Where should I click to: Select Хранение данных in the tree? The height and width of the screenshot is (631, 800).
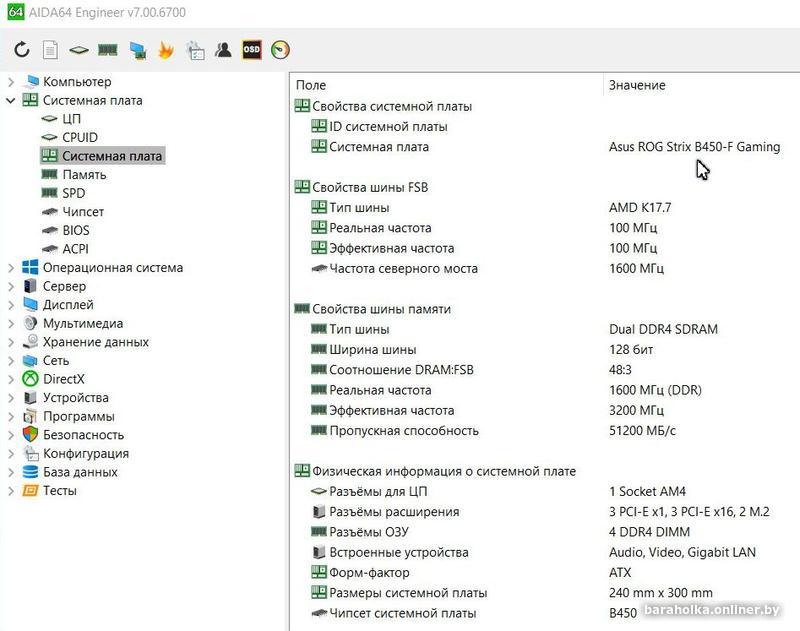click(x=96, y=342)
